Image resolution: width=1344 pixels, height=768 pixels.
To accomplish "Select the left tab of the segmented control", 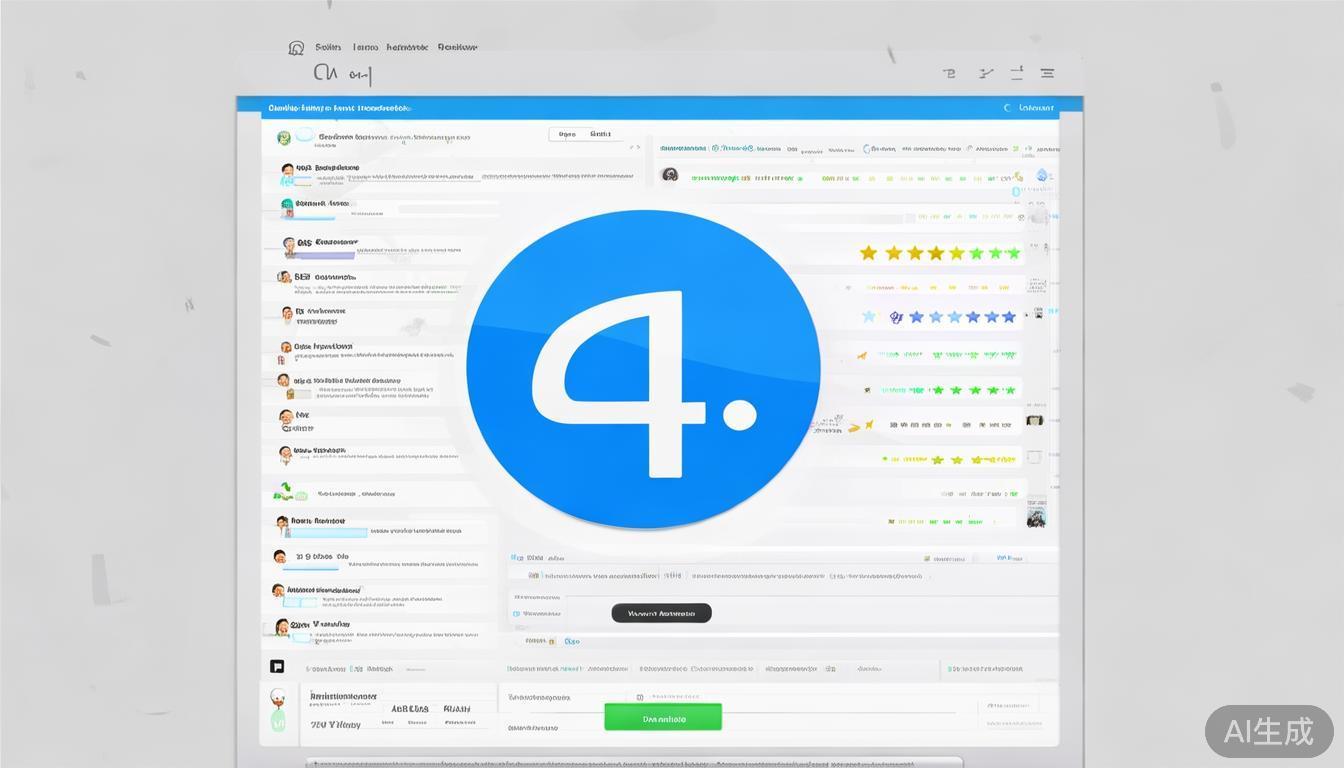I will (566, 134).
